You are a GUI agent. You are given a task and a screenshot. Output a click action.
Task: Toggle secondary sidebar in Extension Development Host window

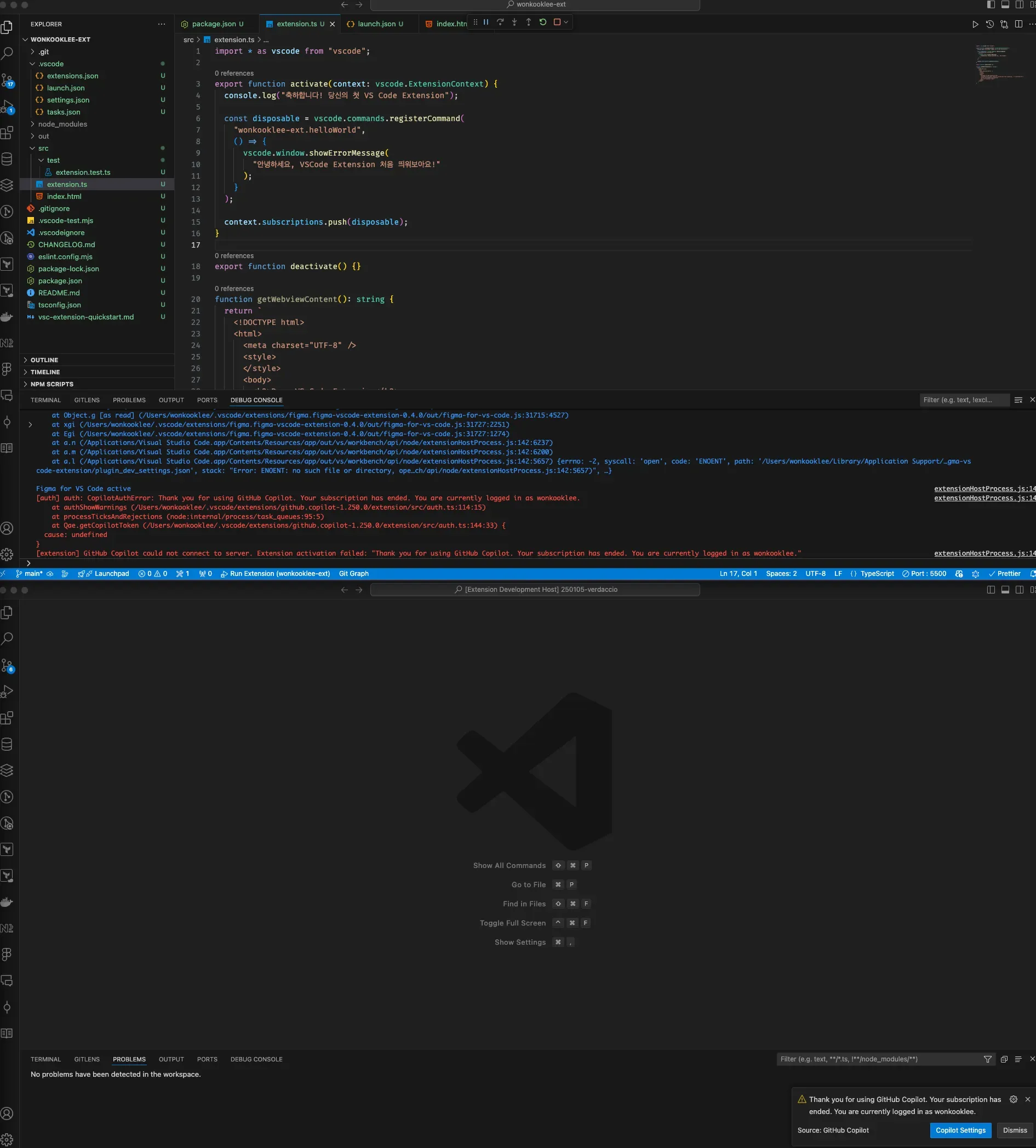(1020, 590)
